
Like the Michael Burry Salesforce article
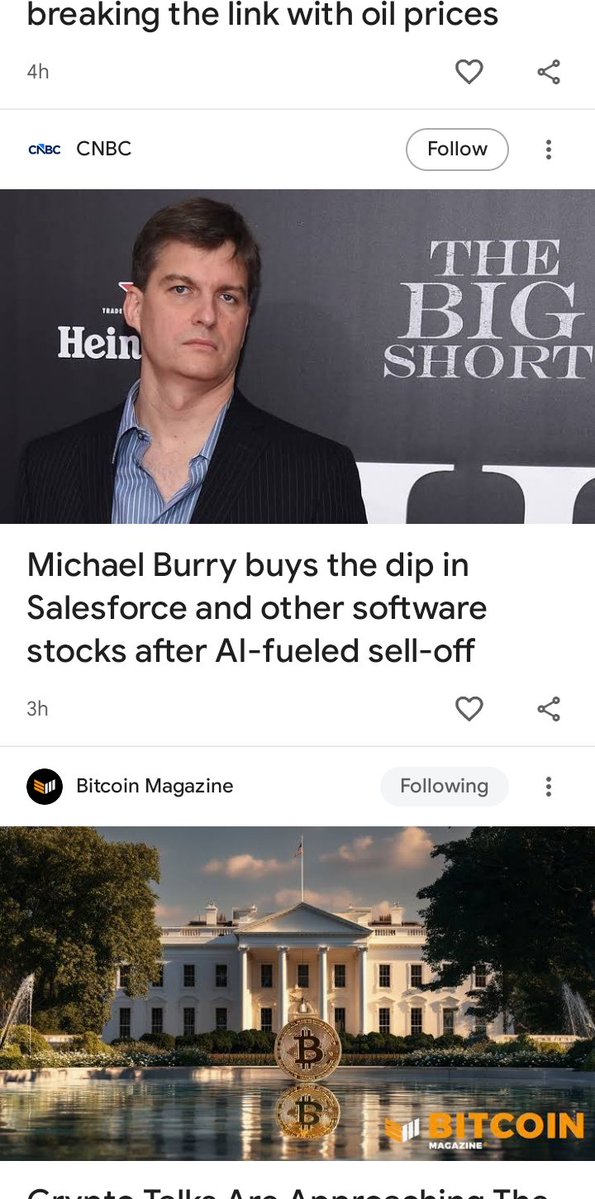469,709
